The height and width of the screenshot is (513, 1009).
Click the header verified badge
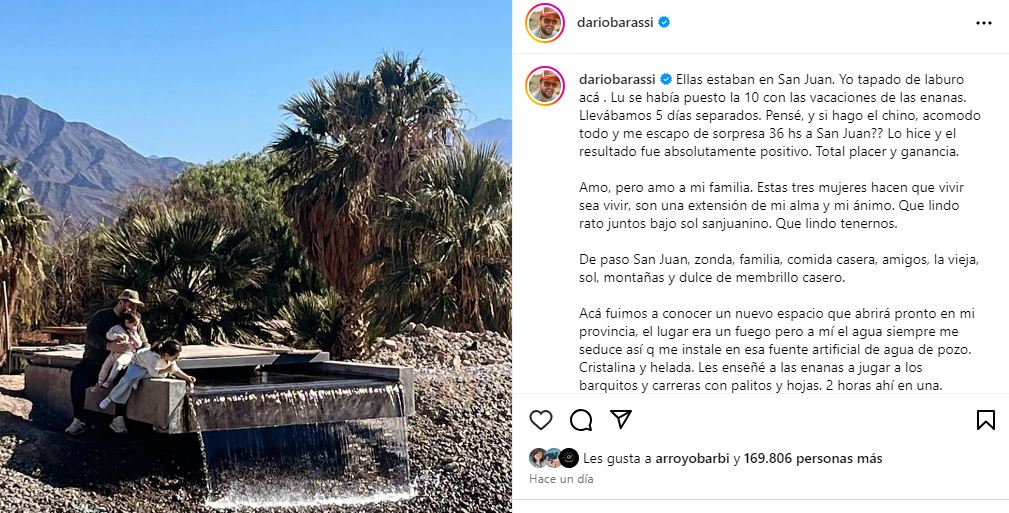(663, 23)
